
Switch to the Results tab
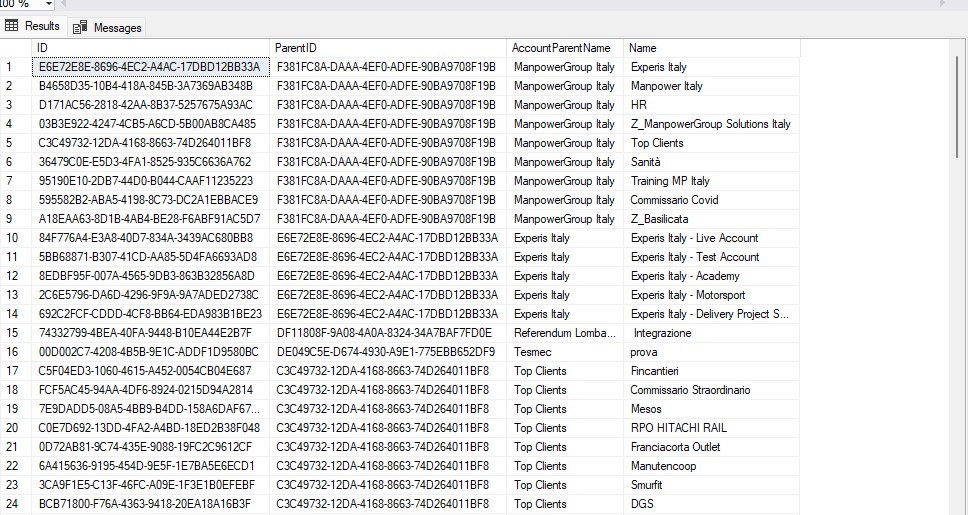(33, 27)
